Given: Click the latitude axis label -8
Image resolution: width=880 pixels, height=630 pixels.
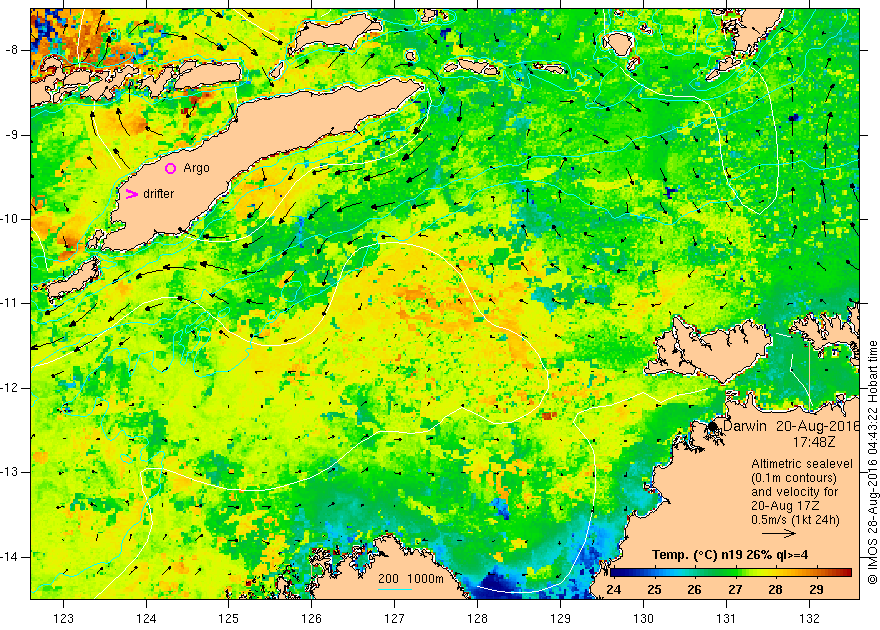Looking at the screenshot, I should (12, 50).
